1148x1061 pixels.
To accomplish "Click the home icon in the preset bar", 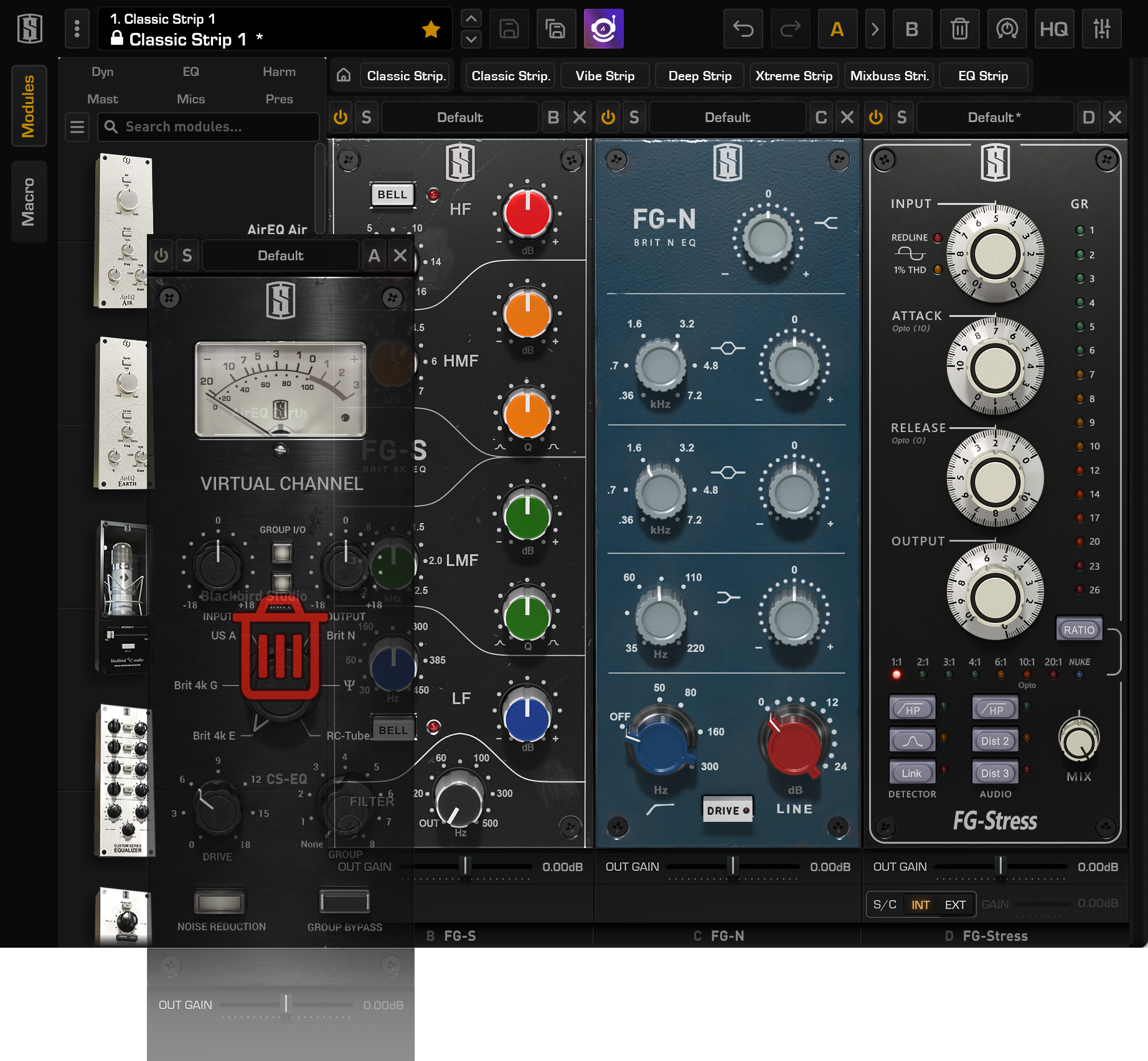I will (344, 75).
